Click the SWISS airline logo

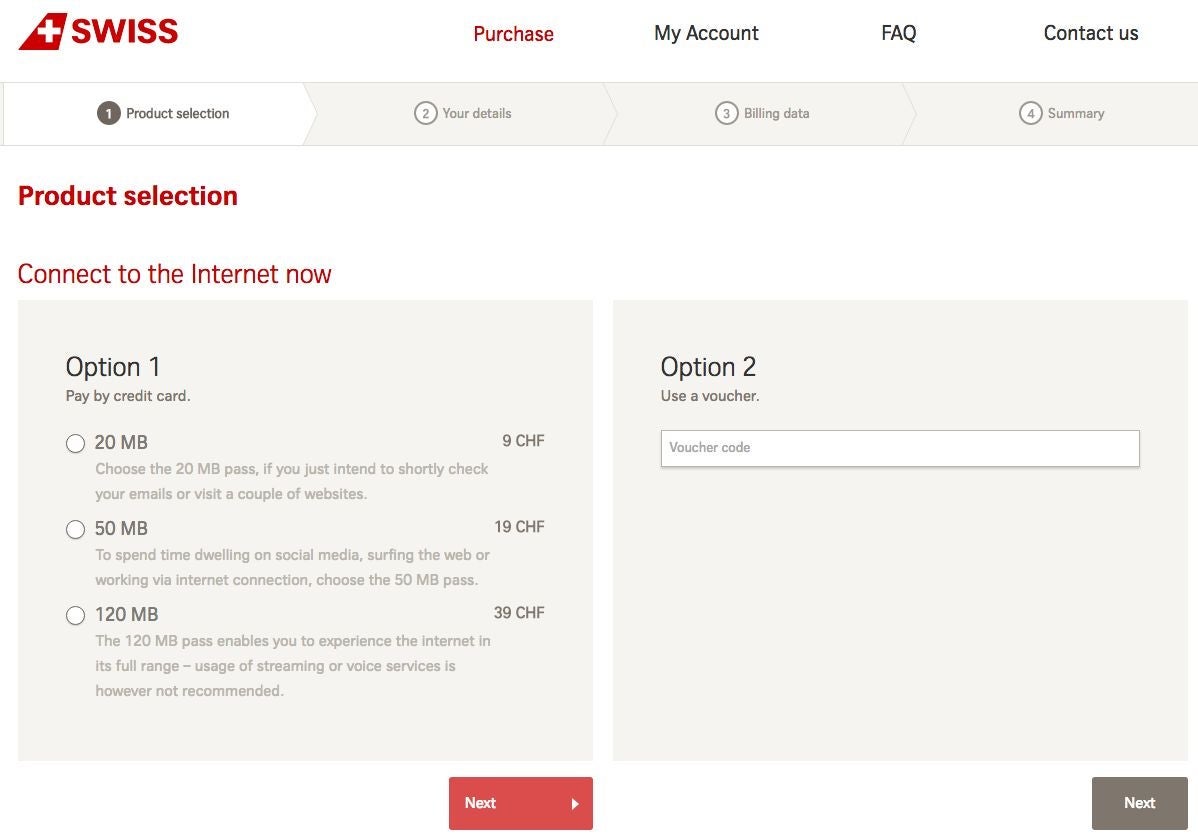(99, 31)
